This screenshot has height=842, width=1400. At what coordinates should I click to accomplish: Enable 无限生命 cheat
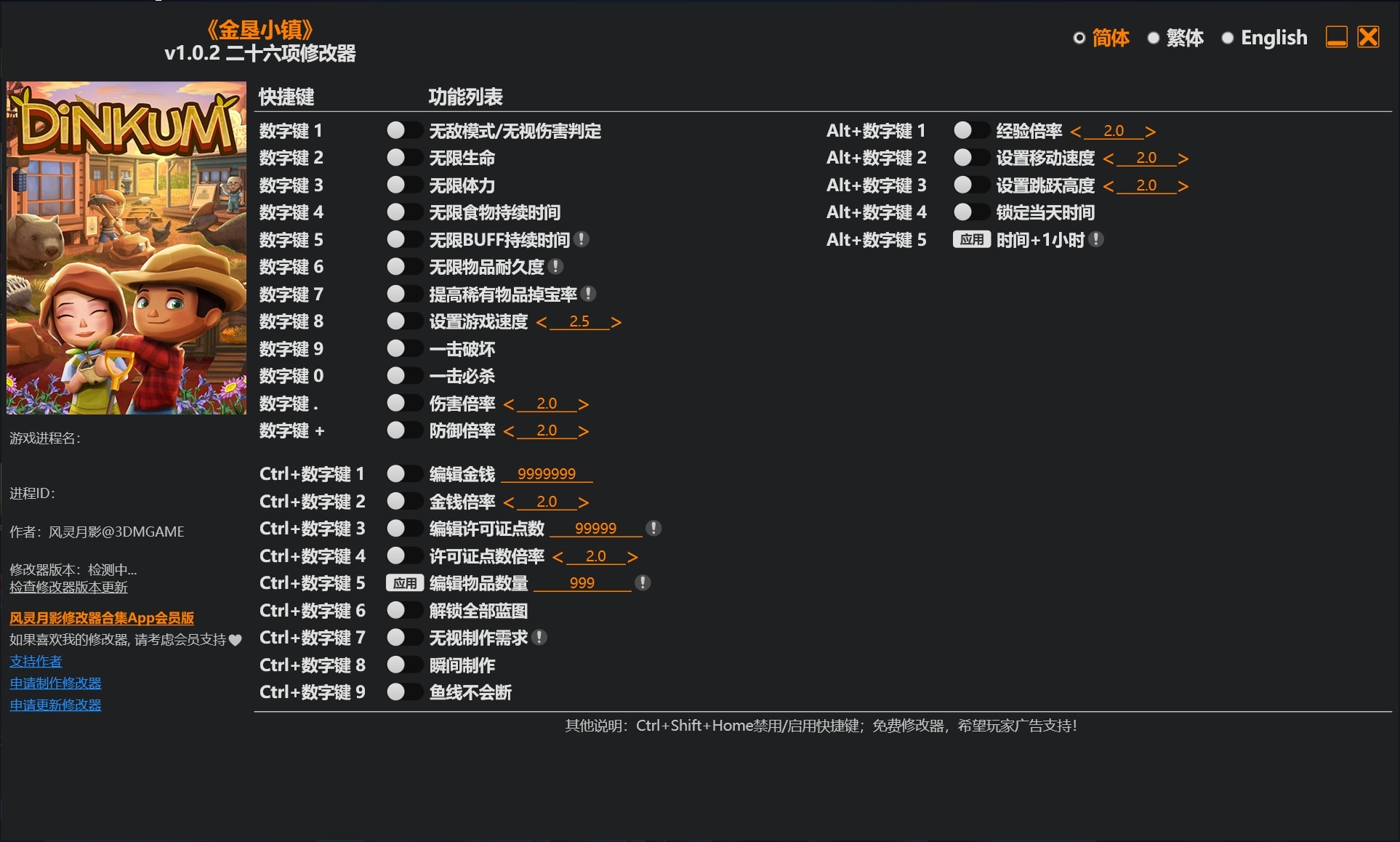click(405, 158)
